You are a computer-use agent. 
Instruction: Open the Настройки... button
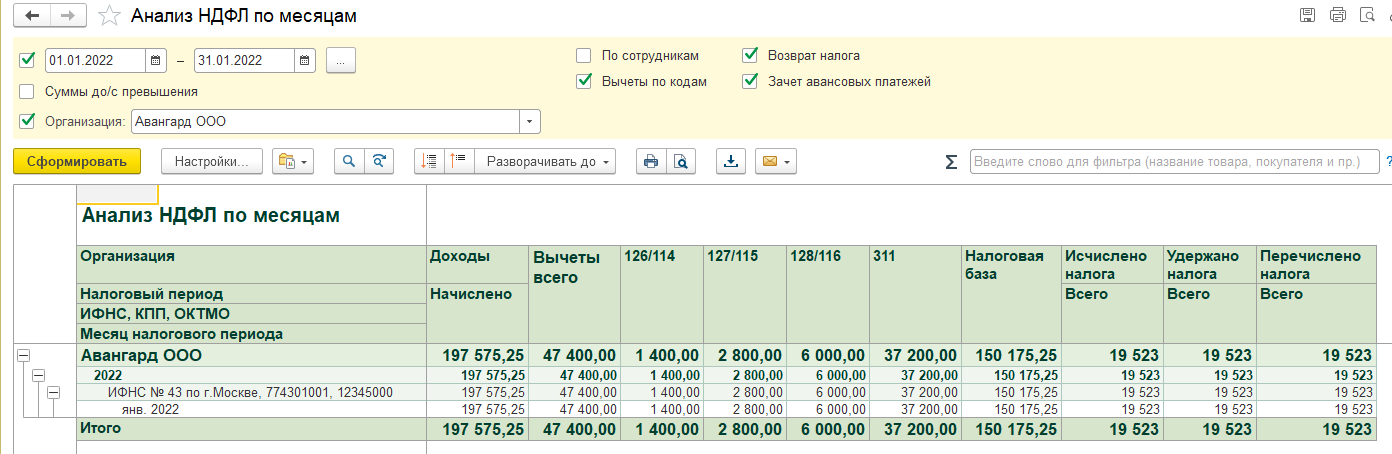pos(212,161)
